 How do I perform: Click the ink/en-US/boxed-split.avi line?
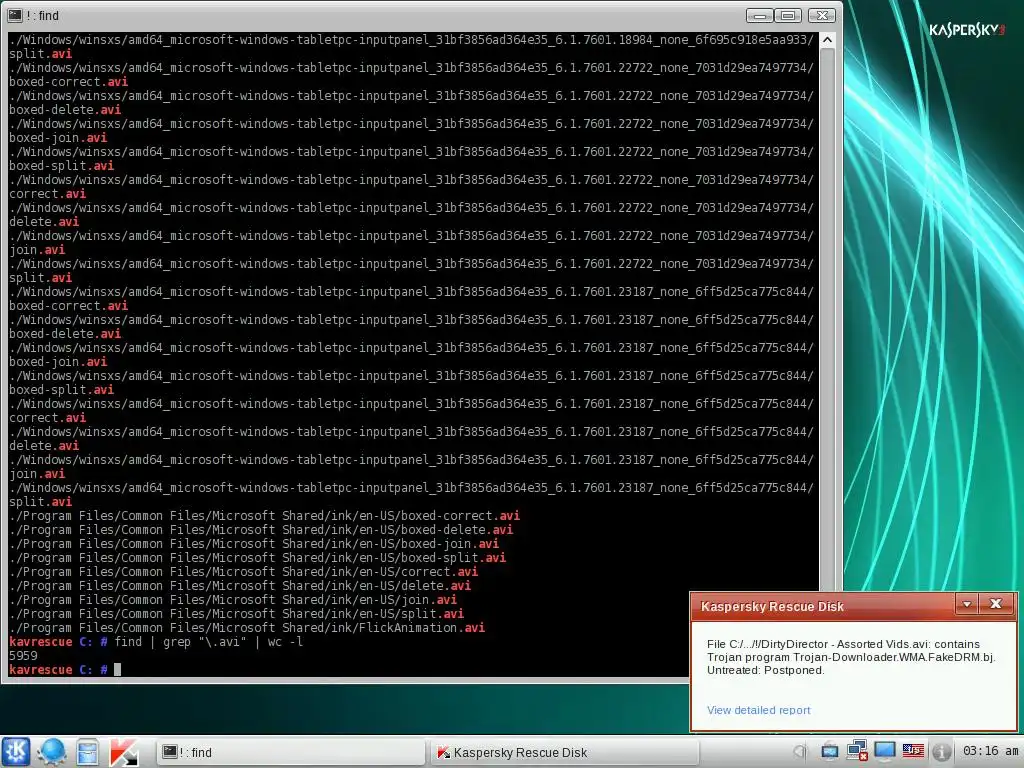click(257, 558)
